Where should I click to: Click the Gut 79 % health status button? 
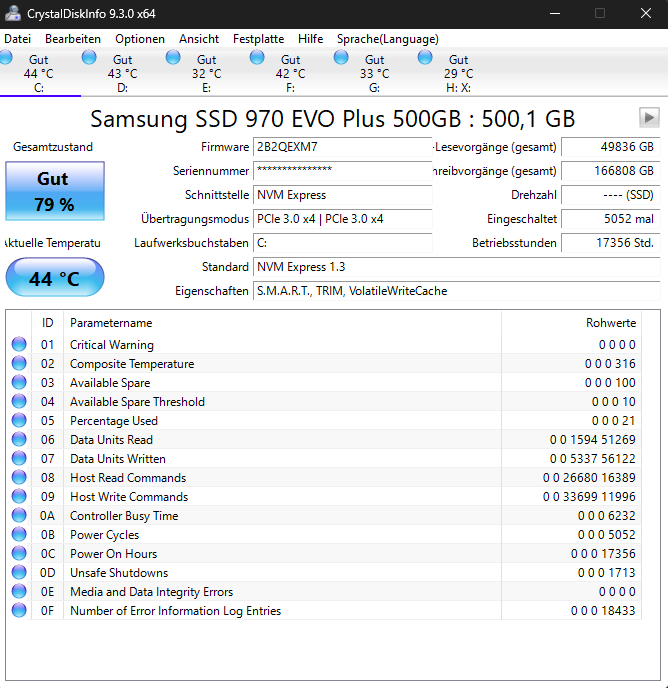pos(55,191)
